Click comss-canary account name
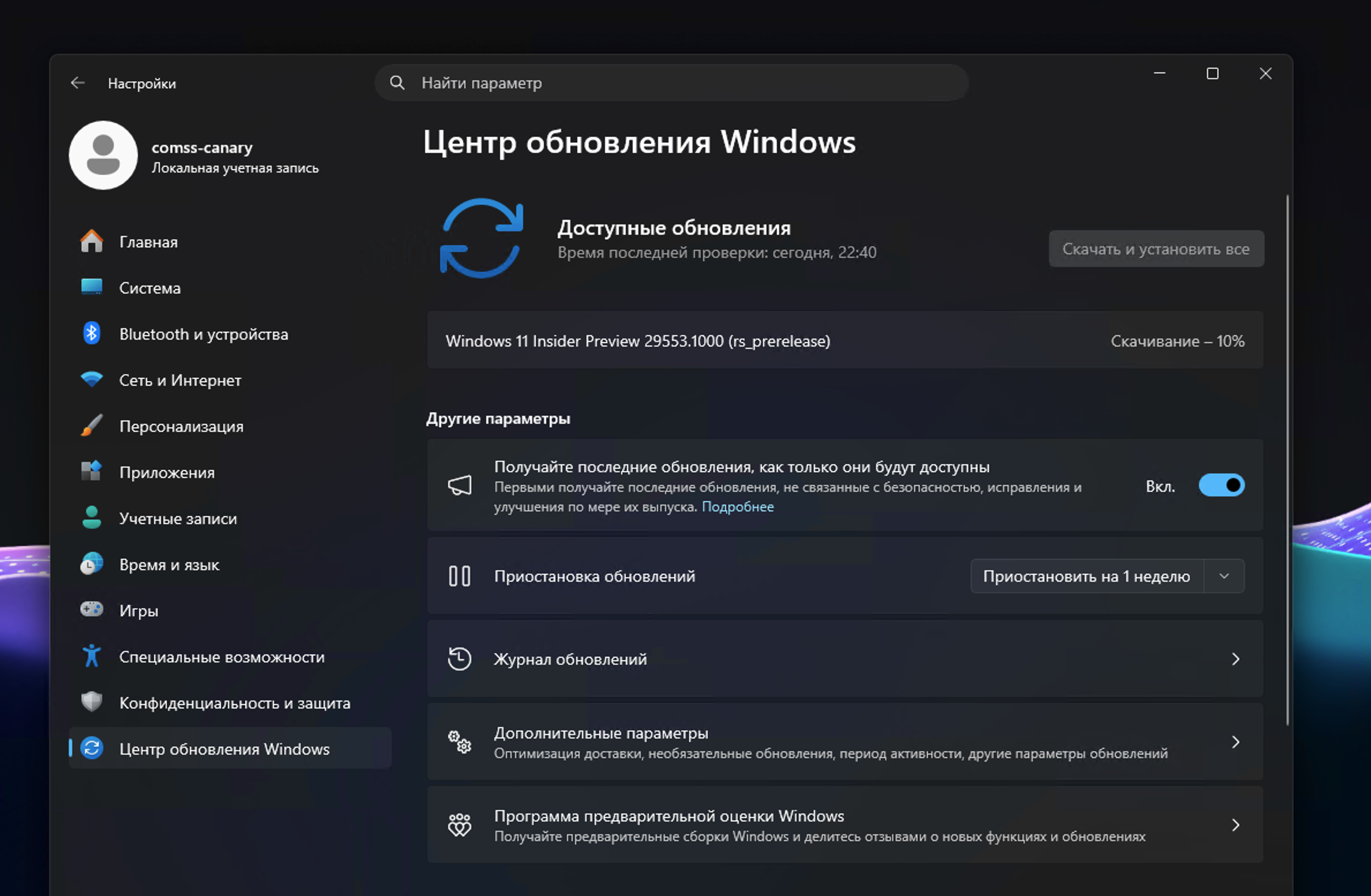The width and height of the screenshot is (1371, 896). pyautogui.click(x=202, y=147)
